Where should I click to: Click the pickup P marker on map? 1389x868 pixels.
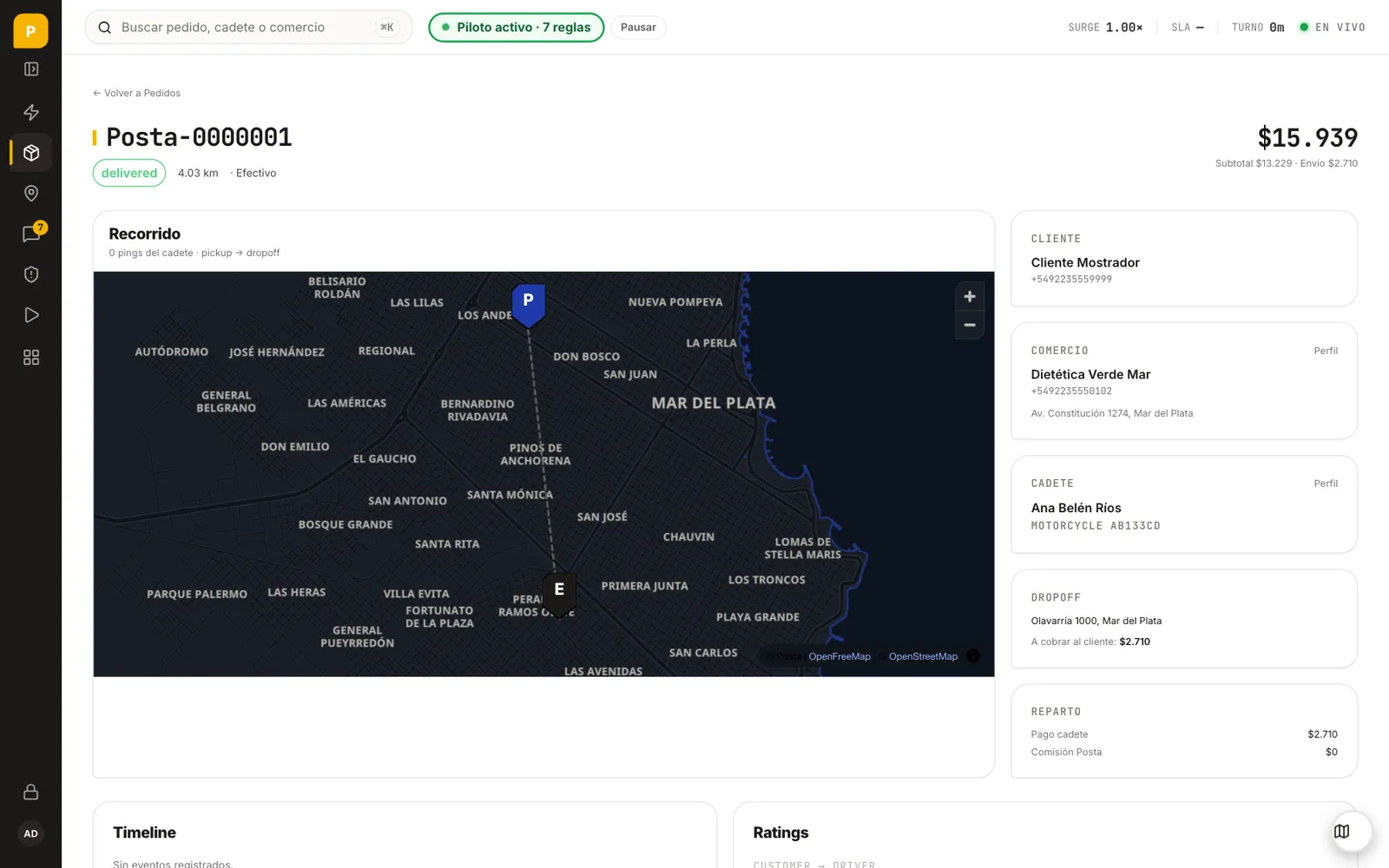pos(528,304)
